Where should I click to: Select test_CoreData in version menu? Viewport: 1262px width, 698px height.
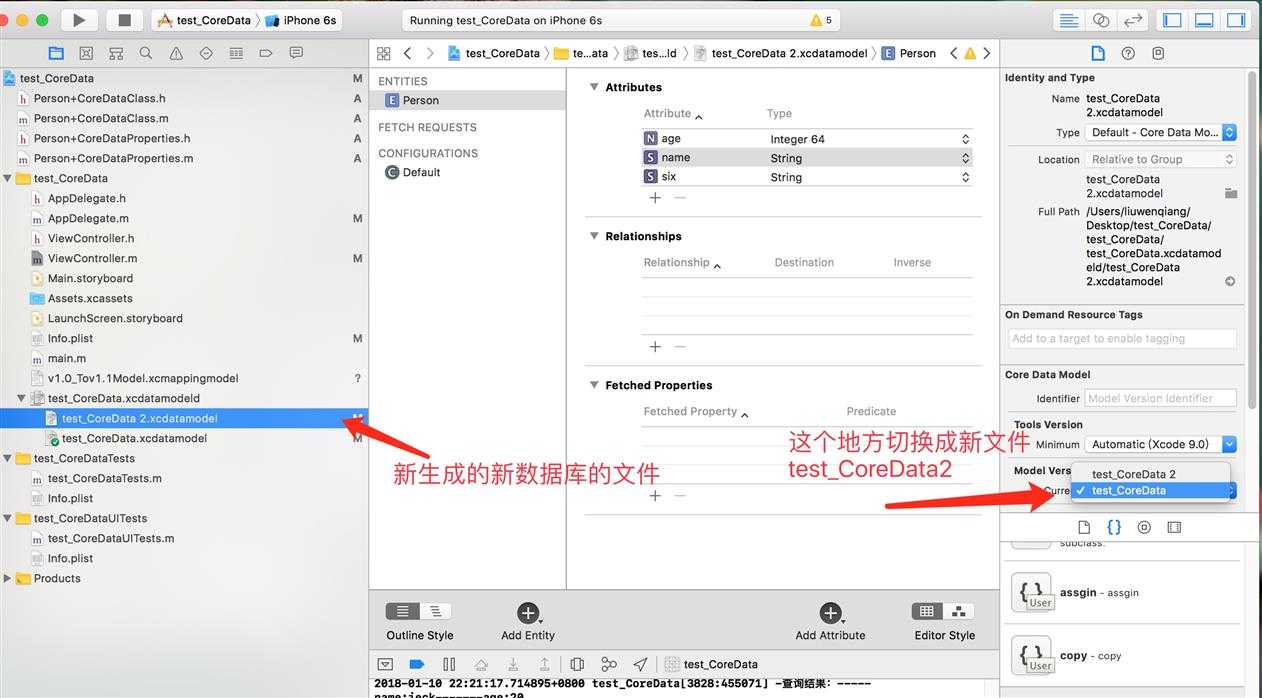(x=1150, y=490)
